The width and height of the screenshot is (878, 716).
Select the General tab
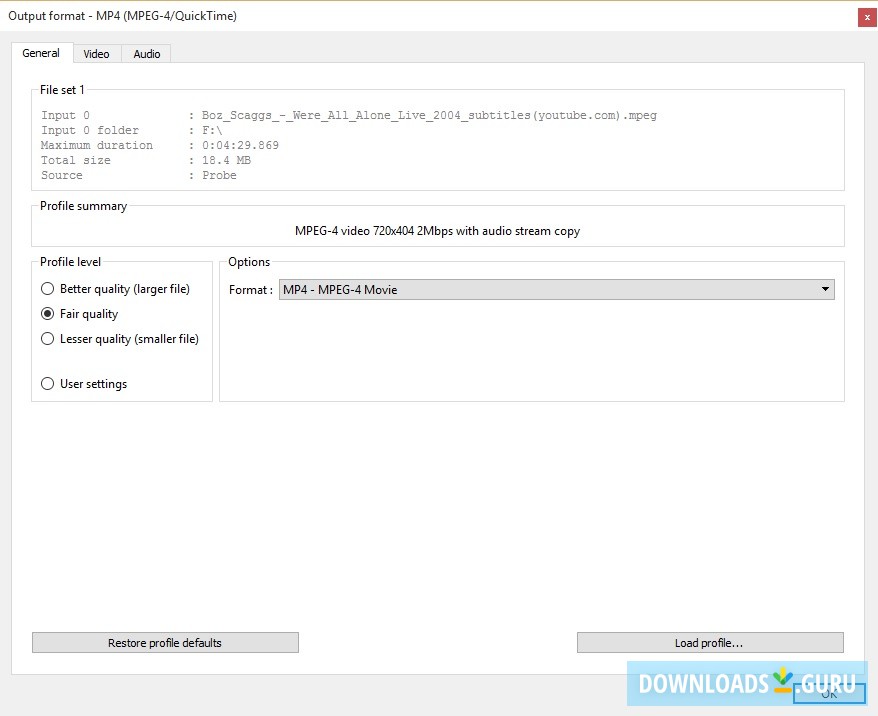click(40, 53)
